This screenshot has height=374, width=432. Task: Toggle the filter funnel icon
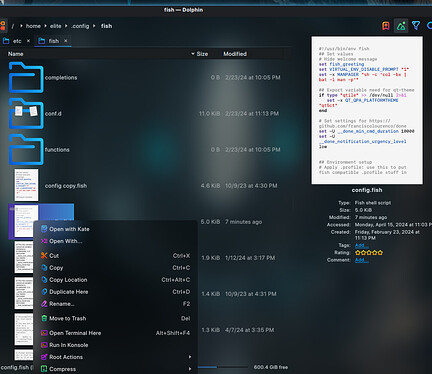click(x=416, y=26)
